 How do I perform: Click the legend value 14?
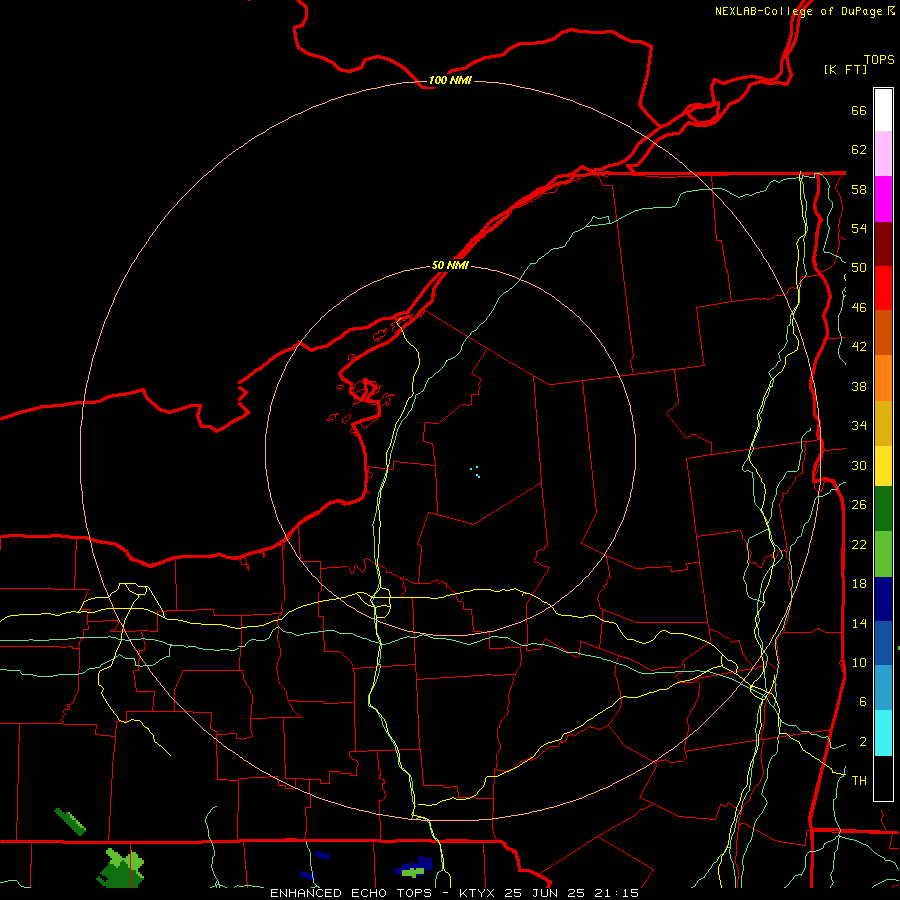[x=859, y=624]
